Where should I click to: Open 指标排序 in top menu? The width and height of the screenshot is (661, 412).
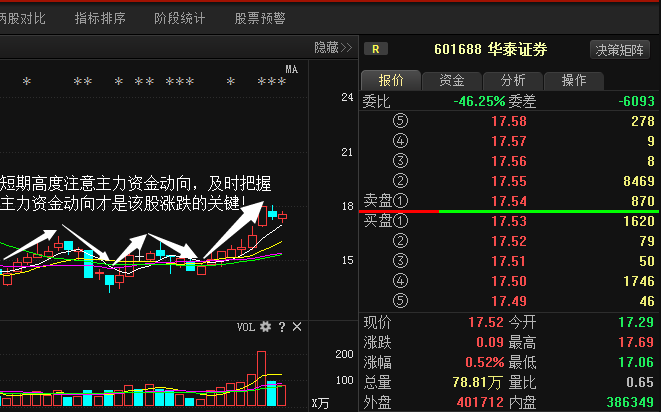tap(100, 18)
